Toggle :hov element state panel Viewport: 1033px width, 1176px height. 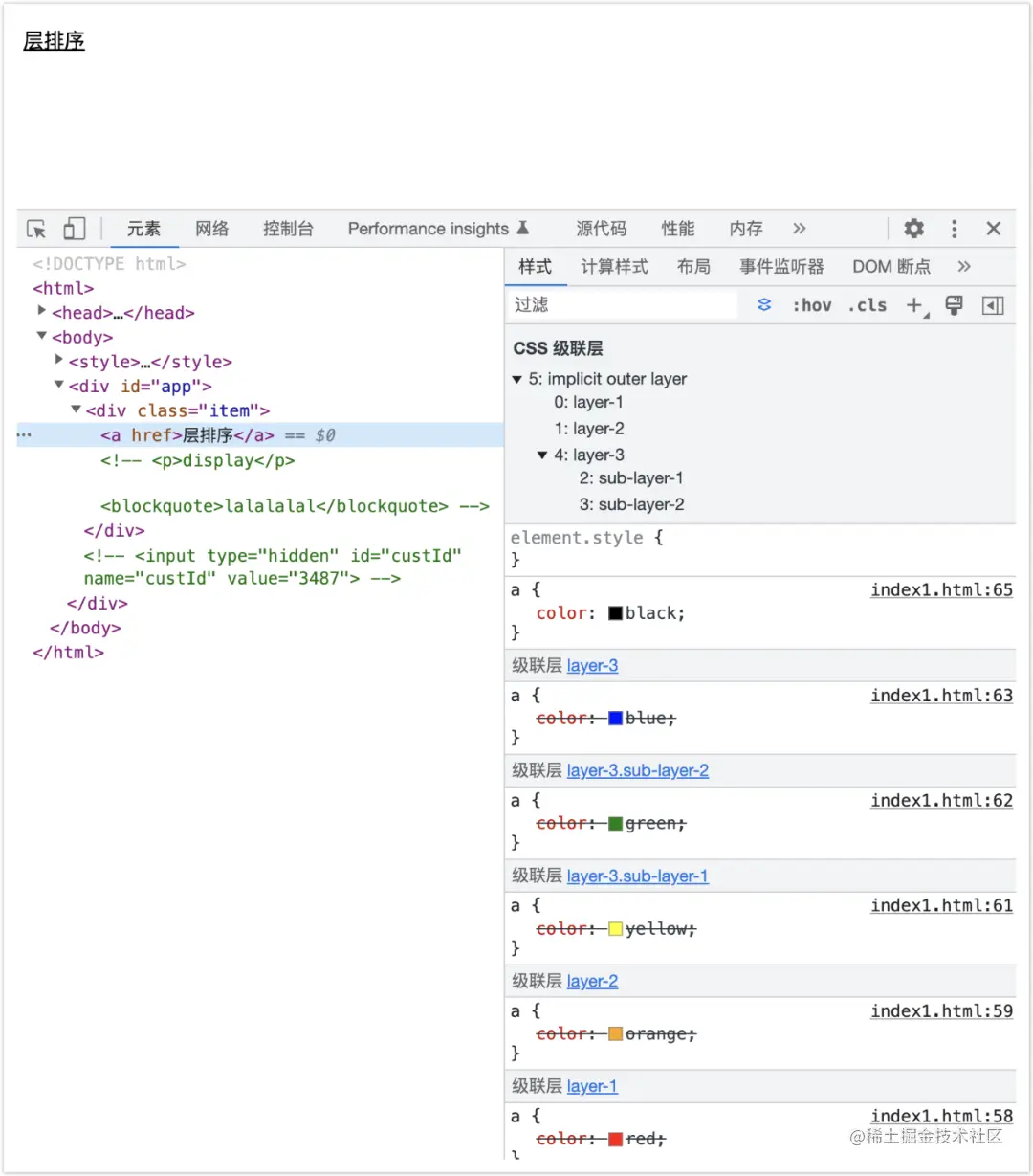tap(812, 305)
